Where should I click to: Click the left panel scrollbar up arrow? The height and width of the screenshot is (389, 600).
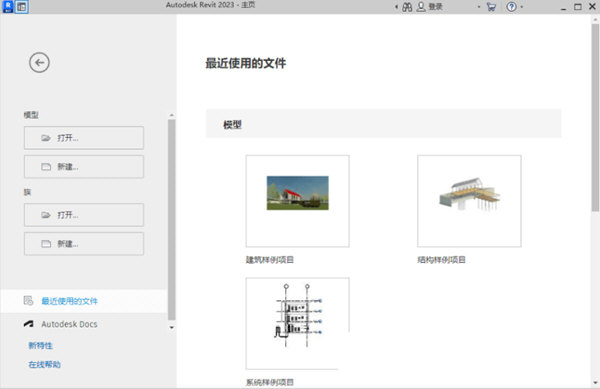171,115
